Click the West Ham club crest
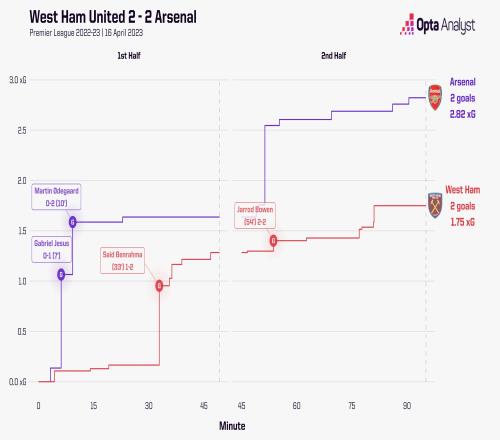This screenshot has width=500, height=440. (435, 205)
